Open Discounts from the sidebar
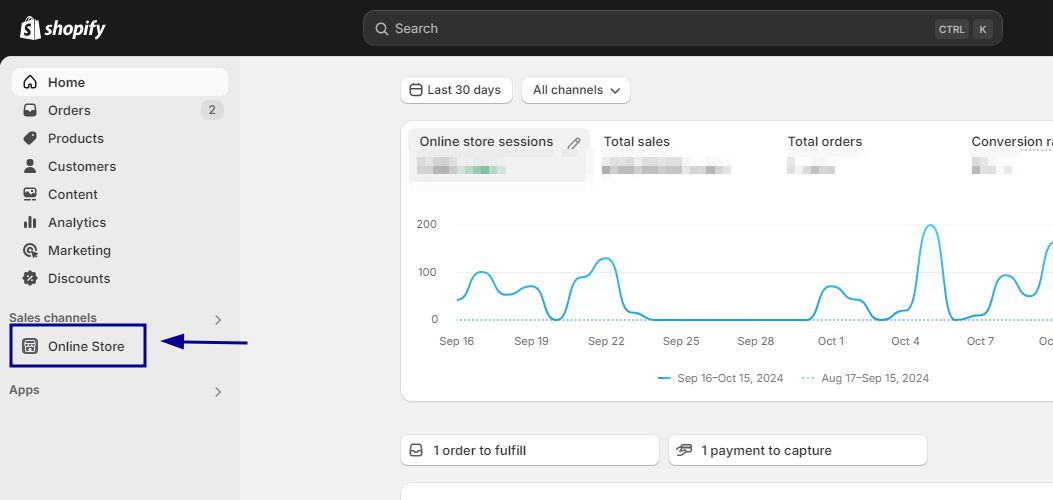1053x500 pixels. [120, 278]
